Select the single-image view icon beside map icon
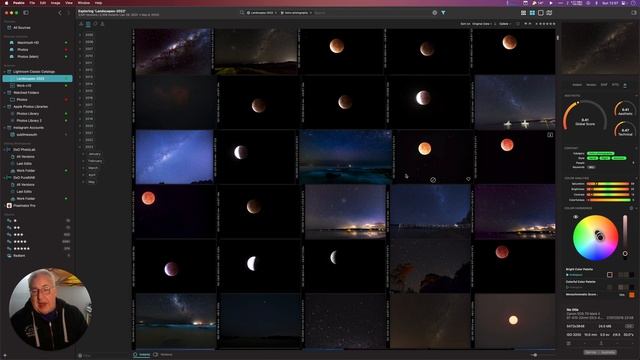Viewport: 640px width, 360px height. pyautogui.click(x=541, y=13)
